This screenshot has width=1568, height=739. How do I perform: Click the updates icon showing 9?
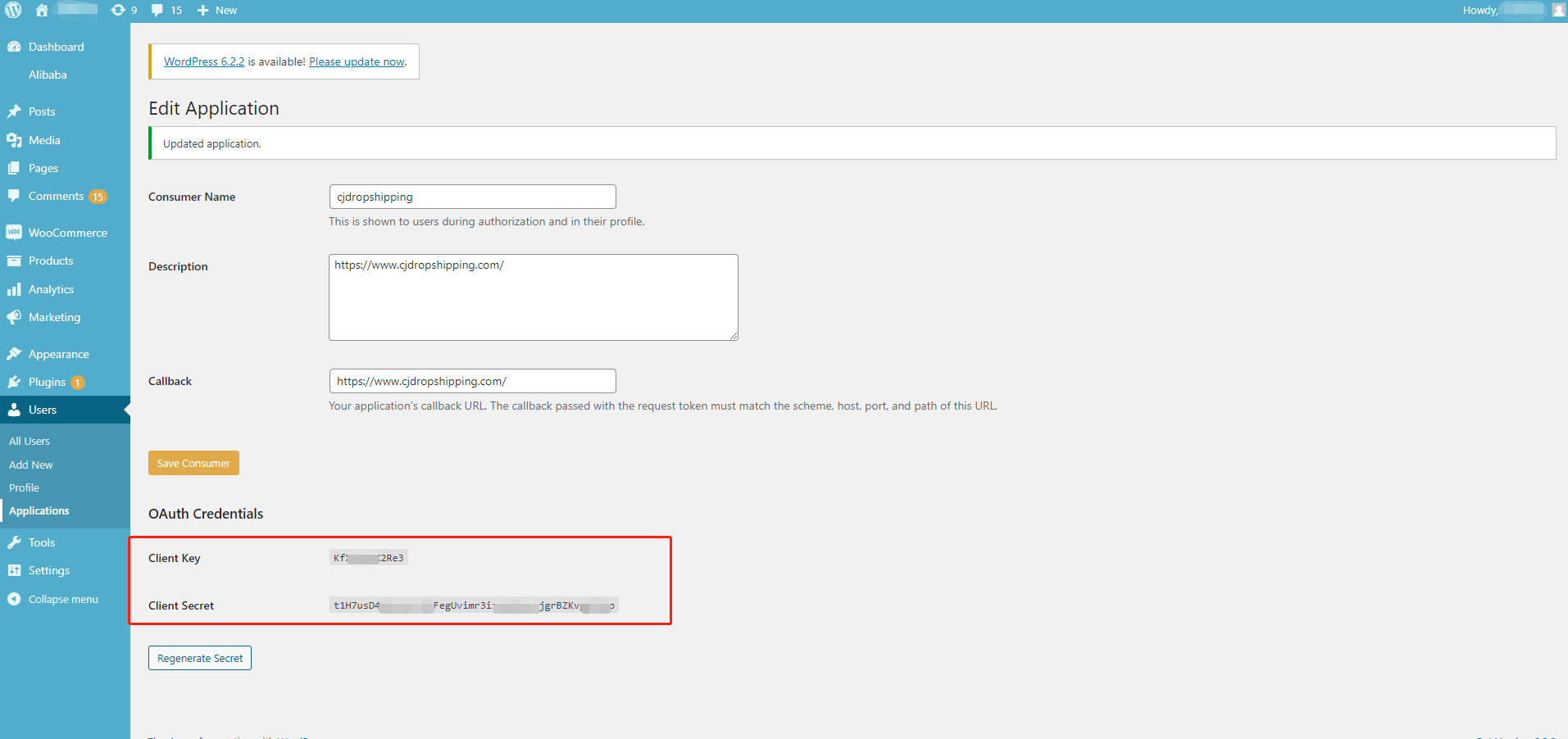[x=119, y=10]
